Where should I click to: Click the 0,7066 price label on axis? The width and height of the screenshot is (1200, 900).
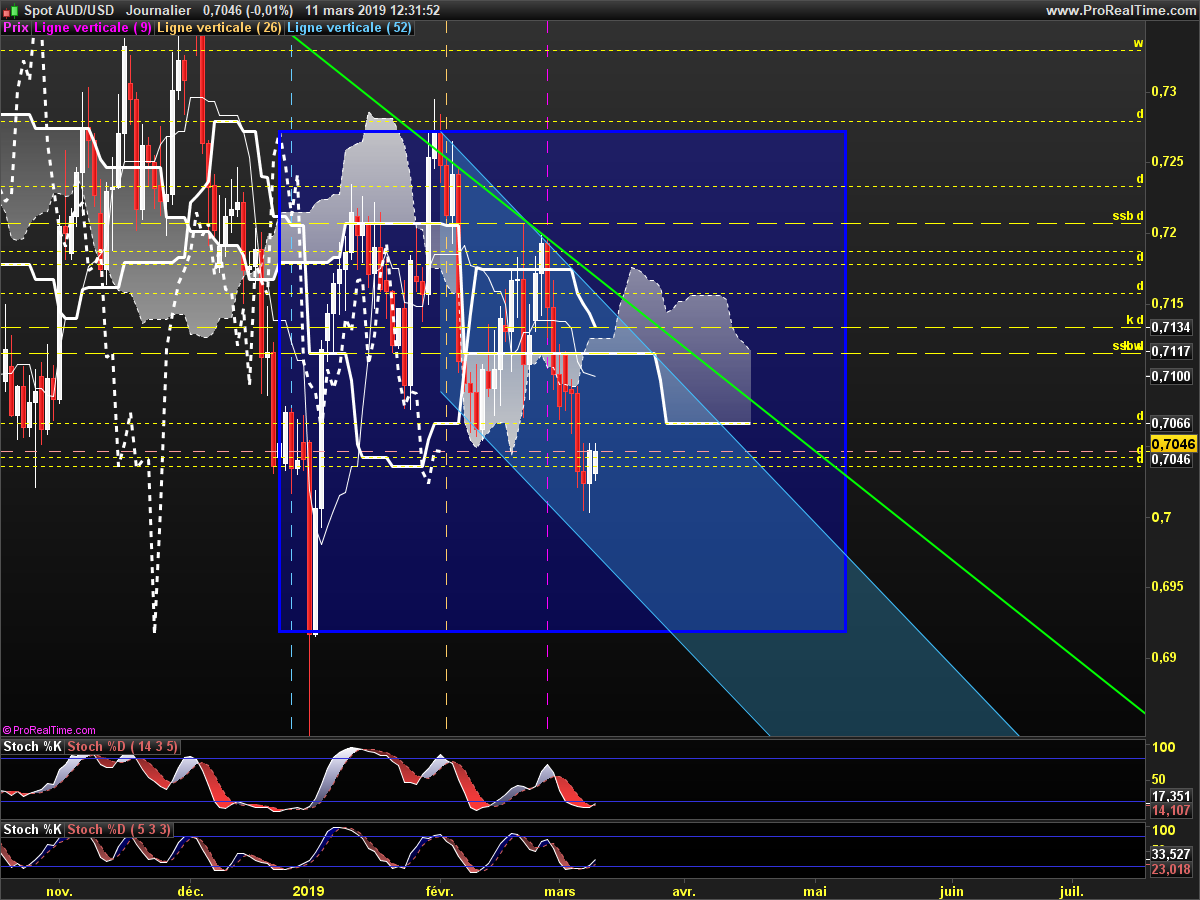1171,423
